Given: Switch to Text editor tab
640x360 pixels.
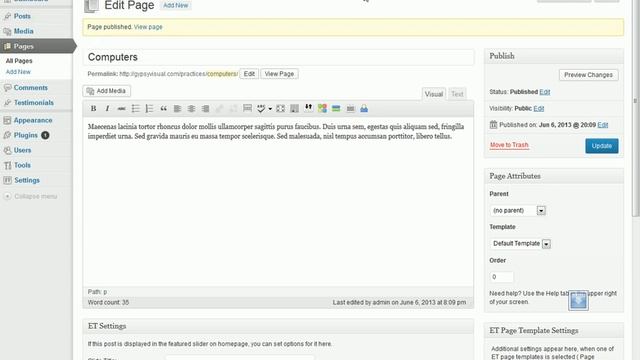Looking at the screenshot, I should 457,94.
